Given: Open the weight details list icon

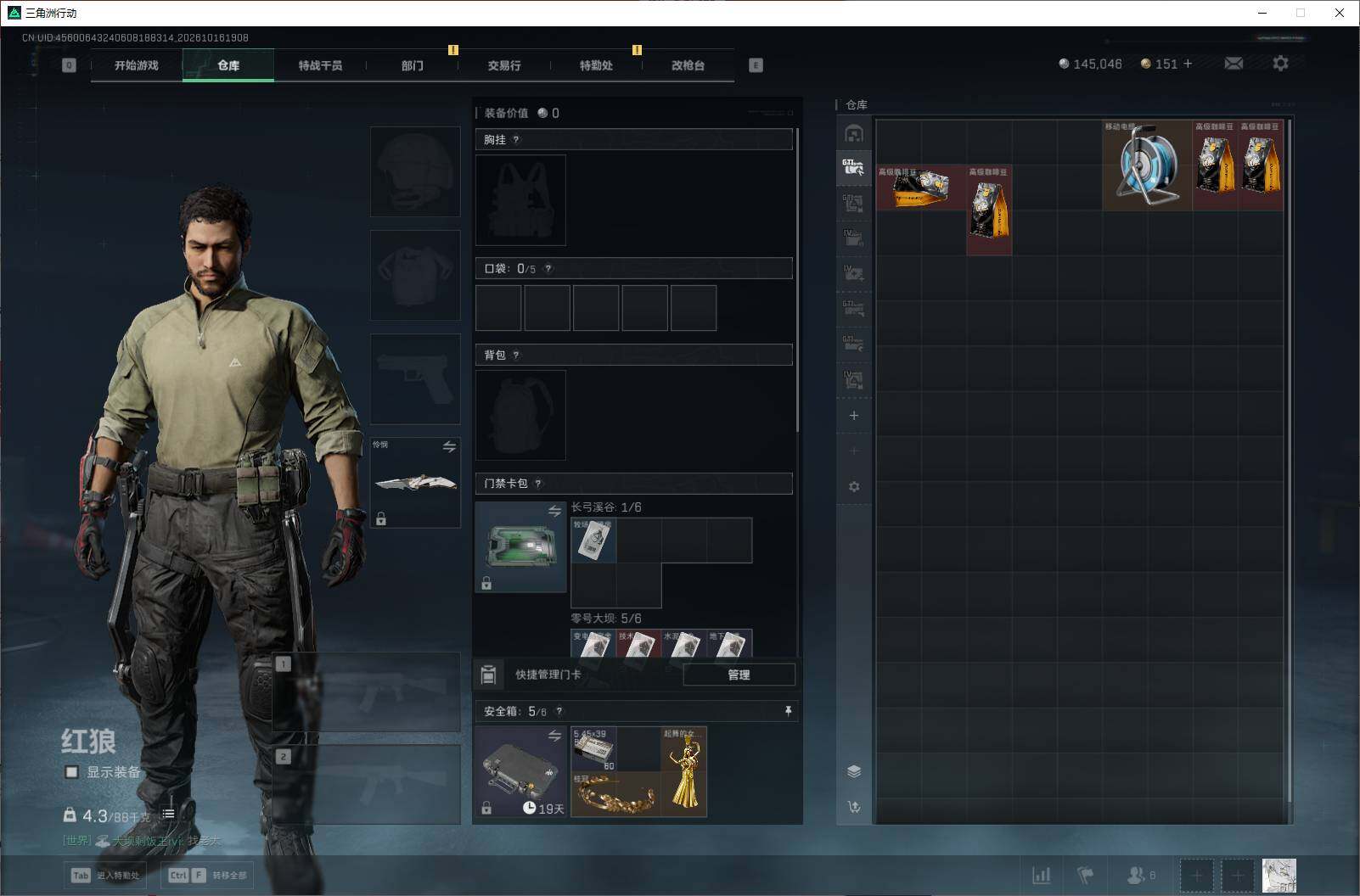Looking at the screenshot, I should click(x=168, y=814).
